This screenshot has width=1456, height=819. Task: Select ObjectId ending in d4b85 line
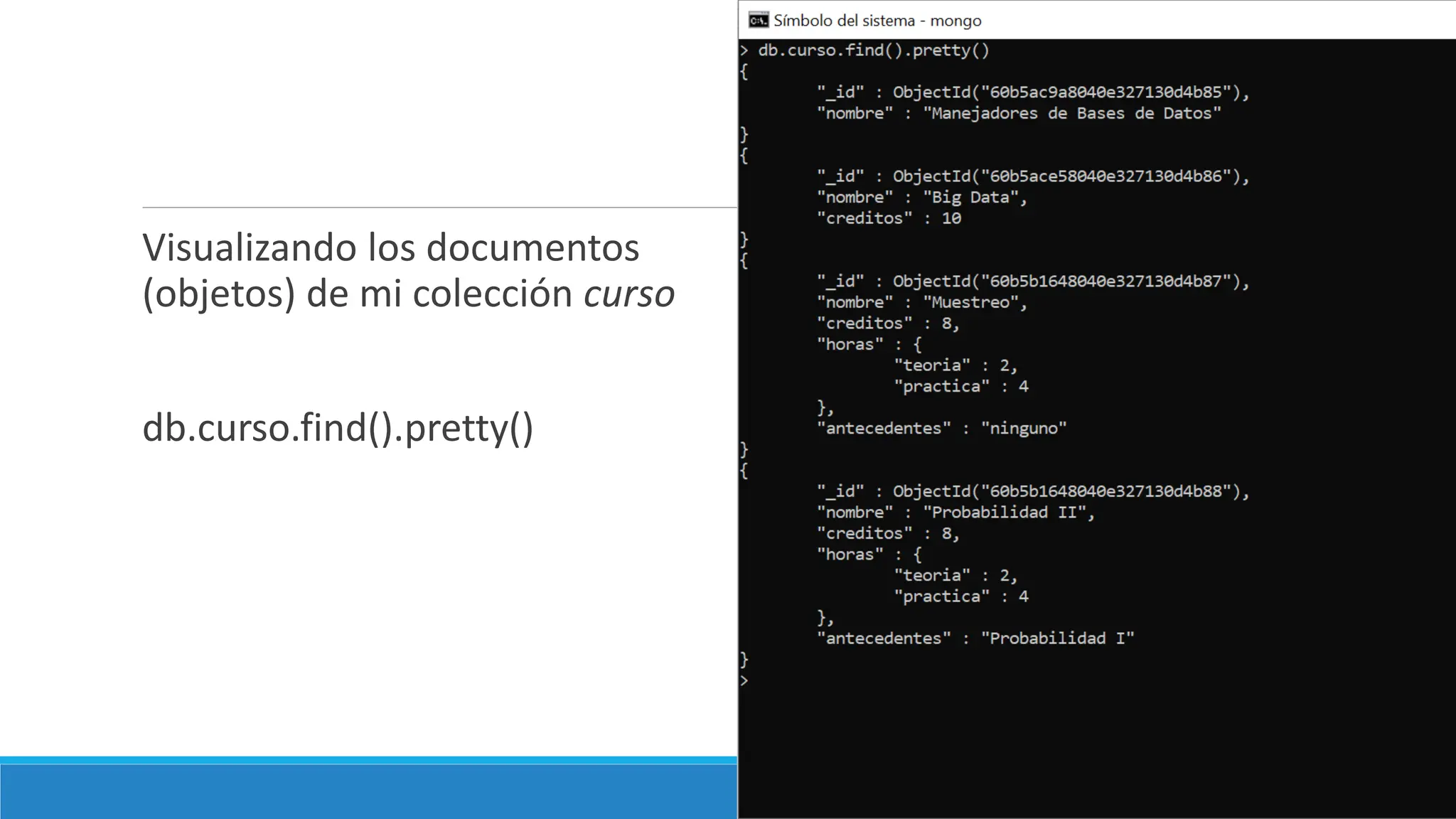pyautogui.click(x=1033, y=92)
